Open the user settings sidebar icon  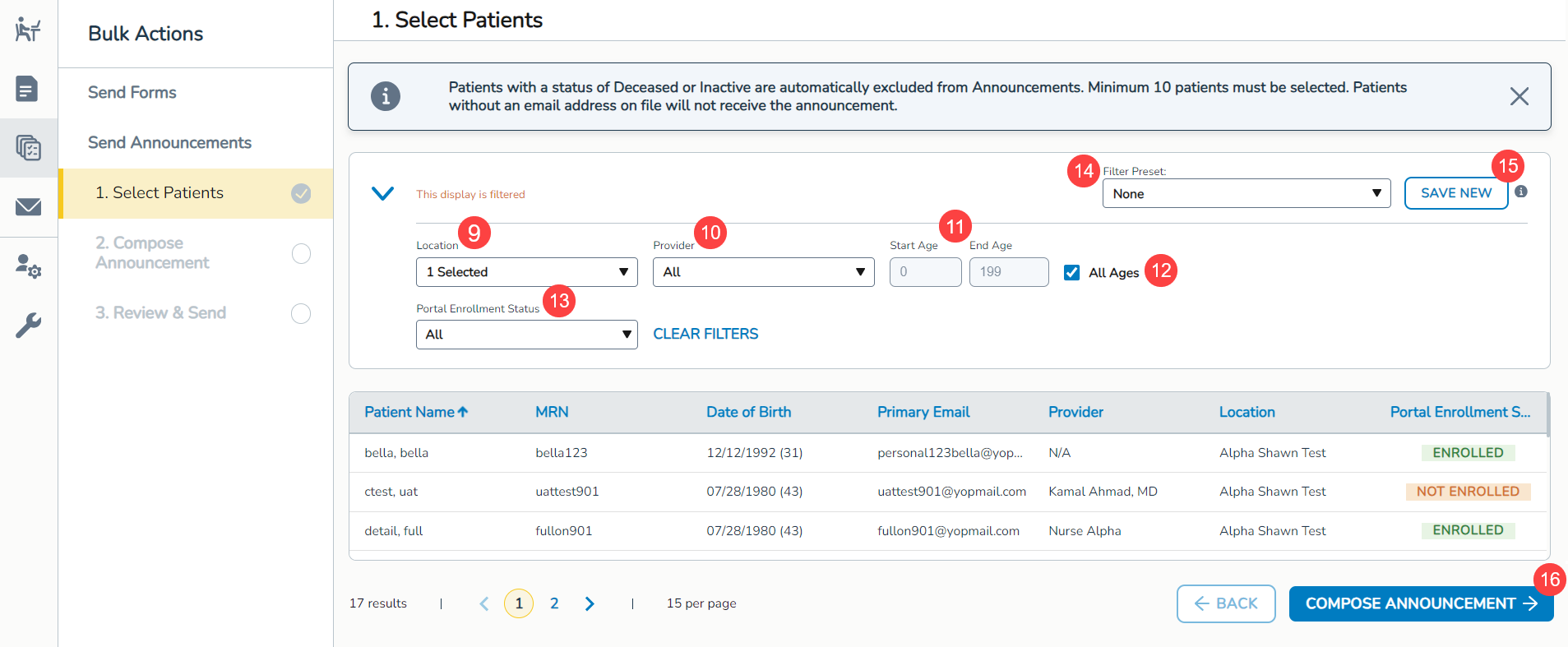28,266
